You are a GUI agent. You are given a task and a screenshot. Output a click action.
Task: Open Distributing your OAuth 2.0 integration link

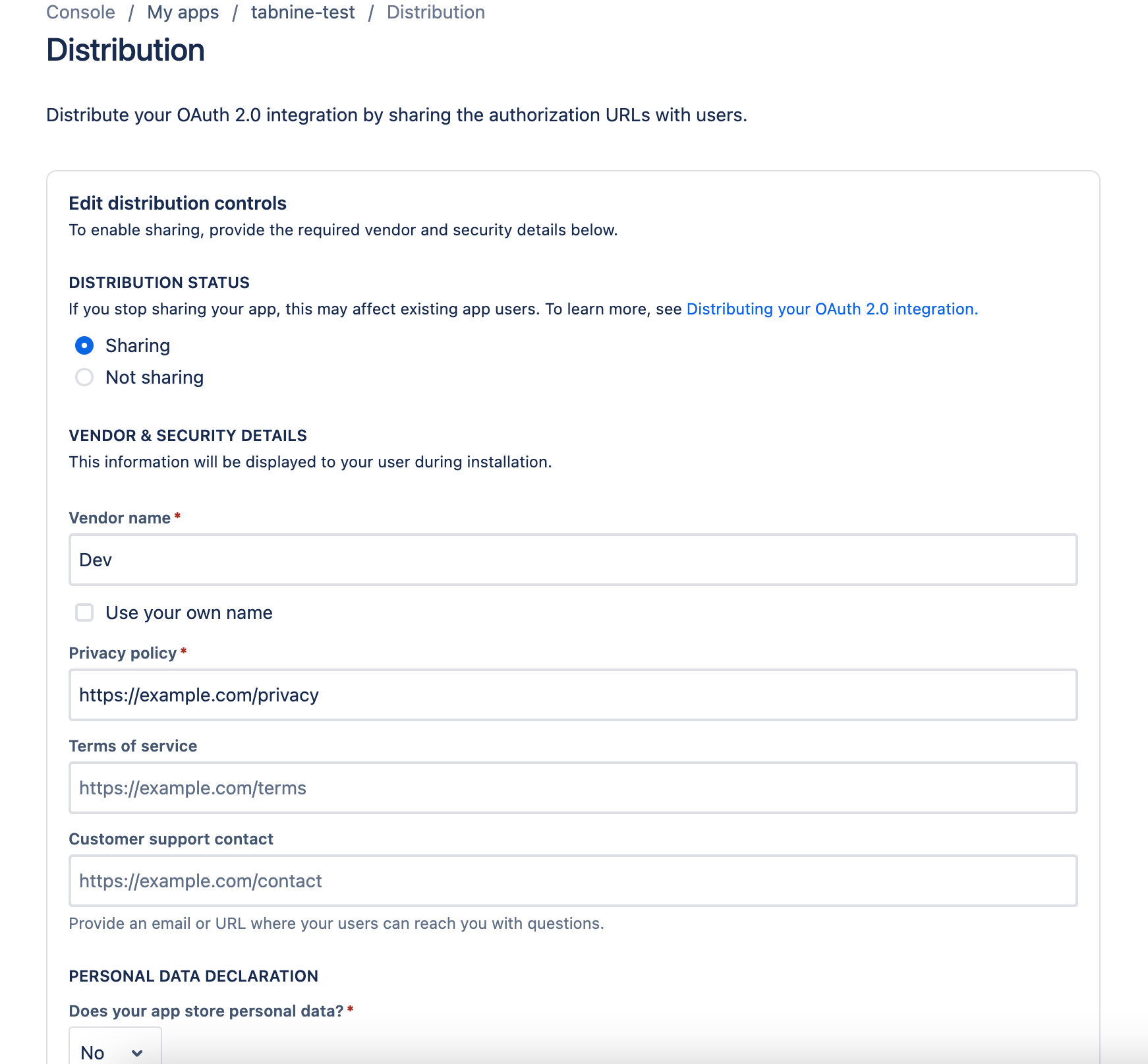(832, 309)
